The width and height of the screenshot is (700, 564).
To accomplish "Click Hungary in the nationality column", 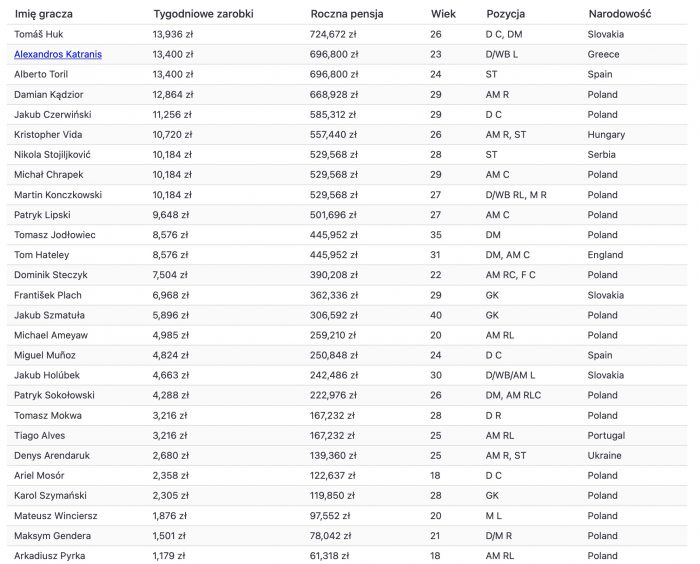I will (x=606, y=134).
